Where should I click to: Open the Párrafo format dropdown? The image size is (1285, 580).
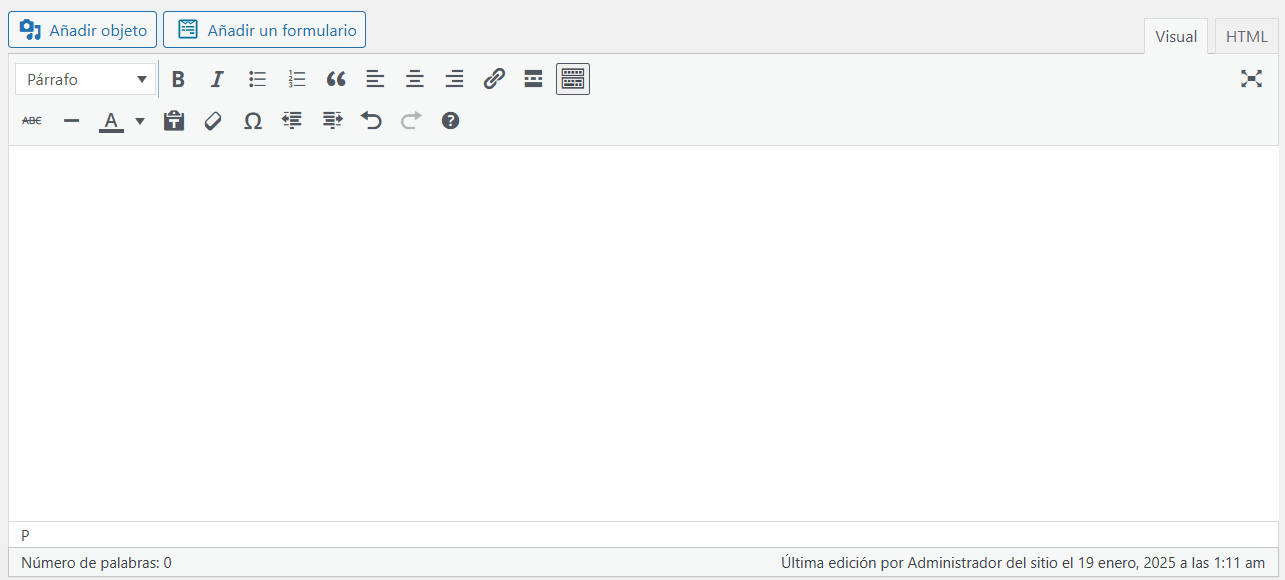pos(86,80)
